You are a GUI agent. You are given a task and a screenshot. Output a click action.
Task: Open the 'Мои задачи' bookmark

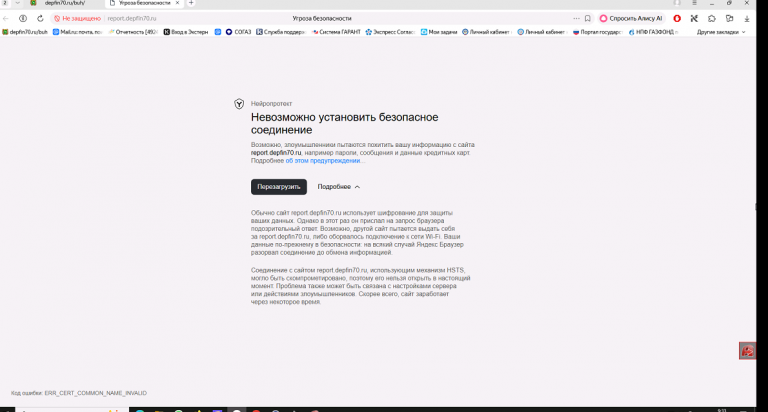coord(439,32)
